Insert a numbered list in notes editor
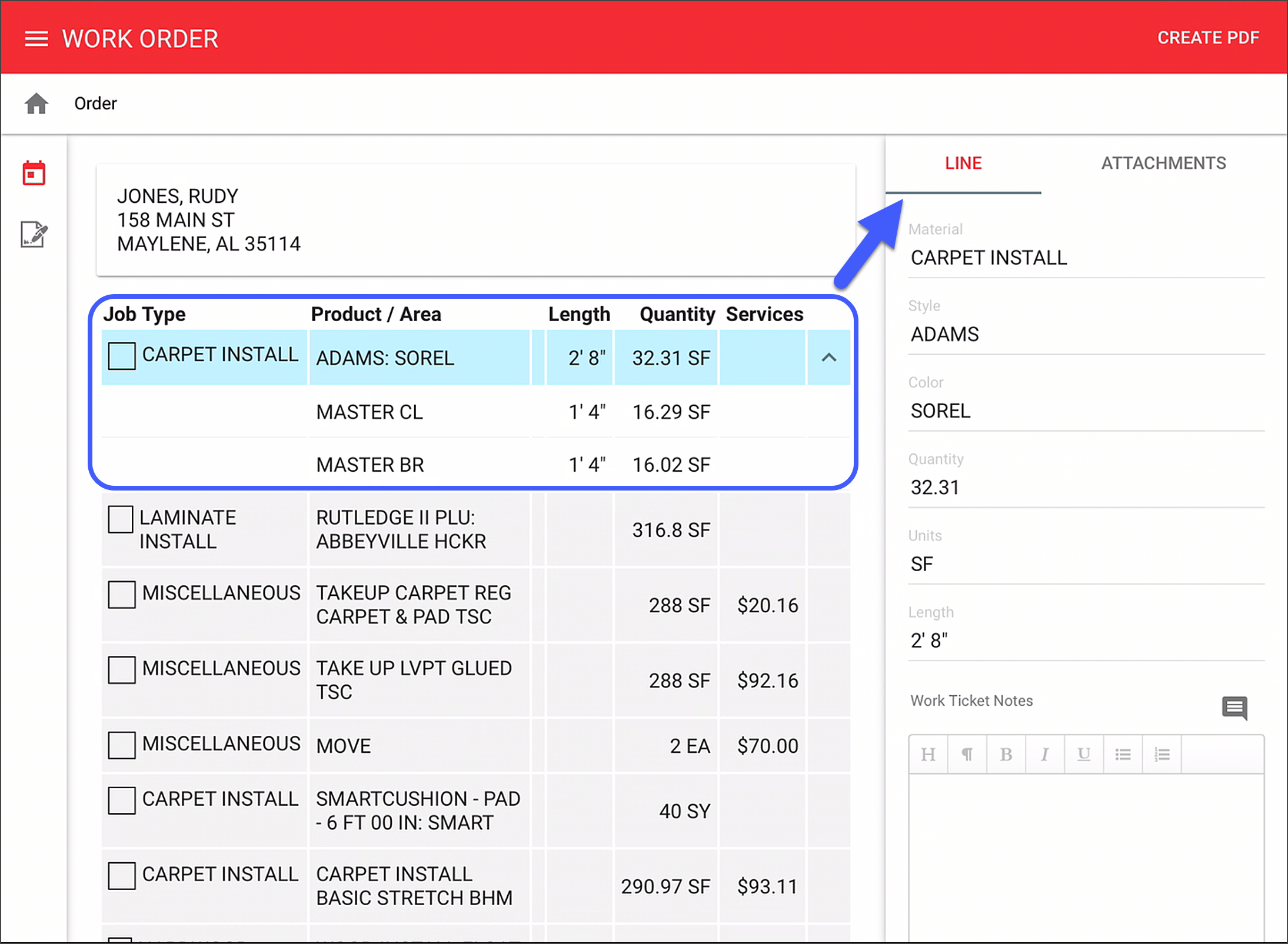Screen dimensions: 1288x944 (x=1162, y=754)
